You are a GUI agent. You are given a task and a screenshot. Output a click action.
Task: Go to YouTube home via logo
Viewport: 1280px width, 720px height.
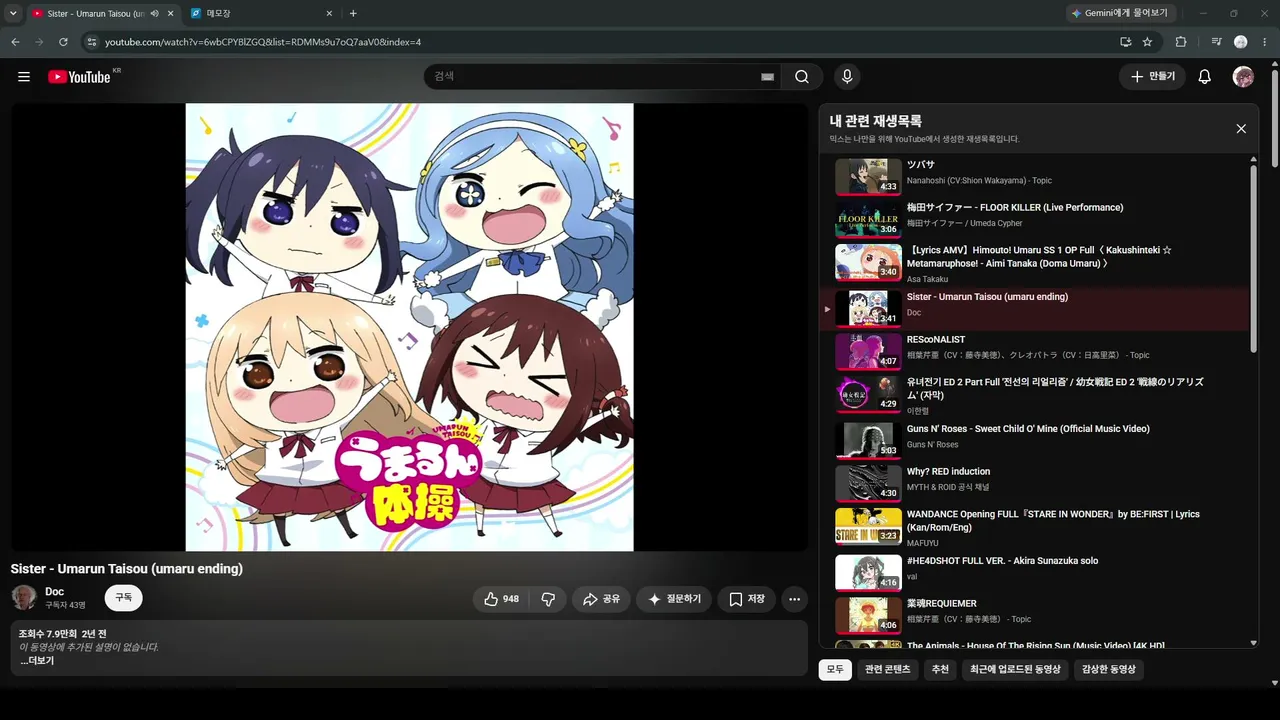click(79, 77)
